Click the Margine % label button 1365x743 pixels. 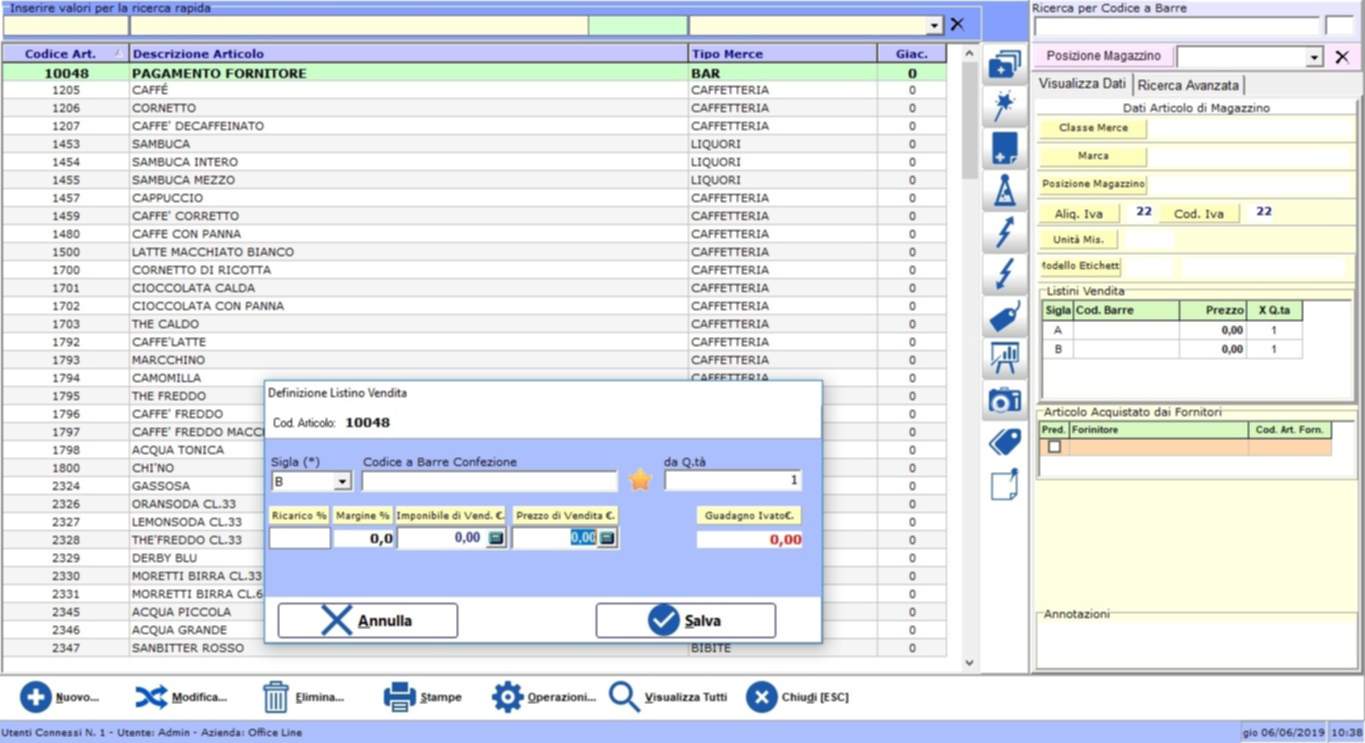click(363, 515)
